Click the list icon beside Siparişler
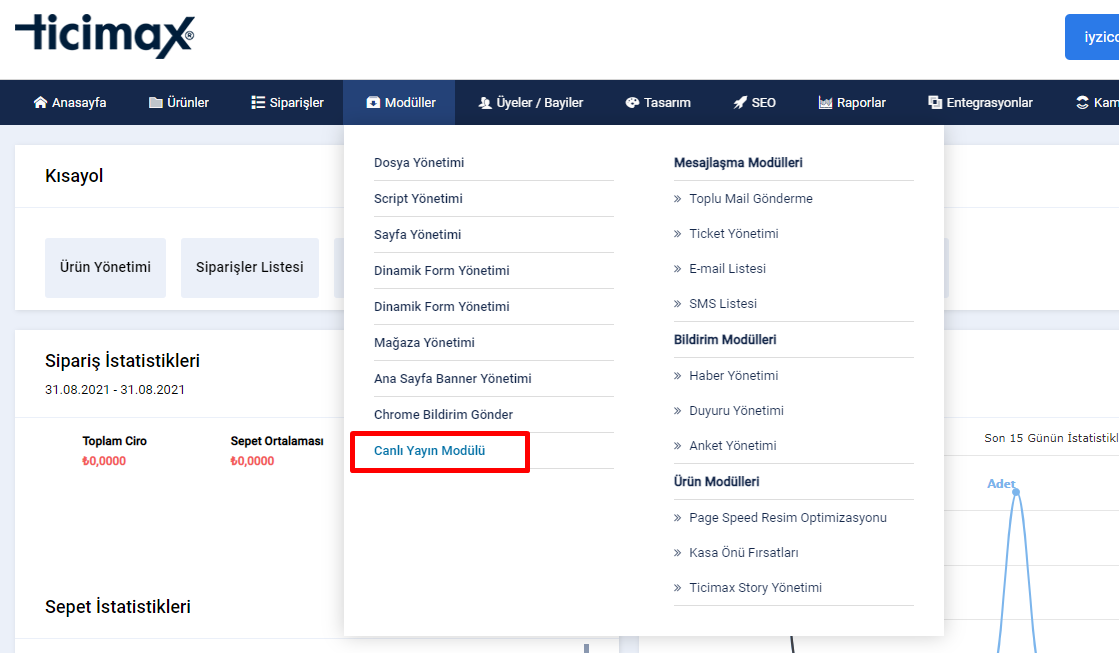1119x653 pixels. [258, 103]
